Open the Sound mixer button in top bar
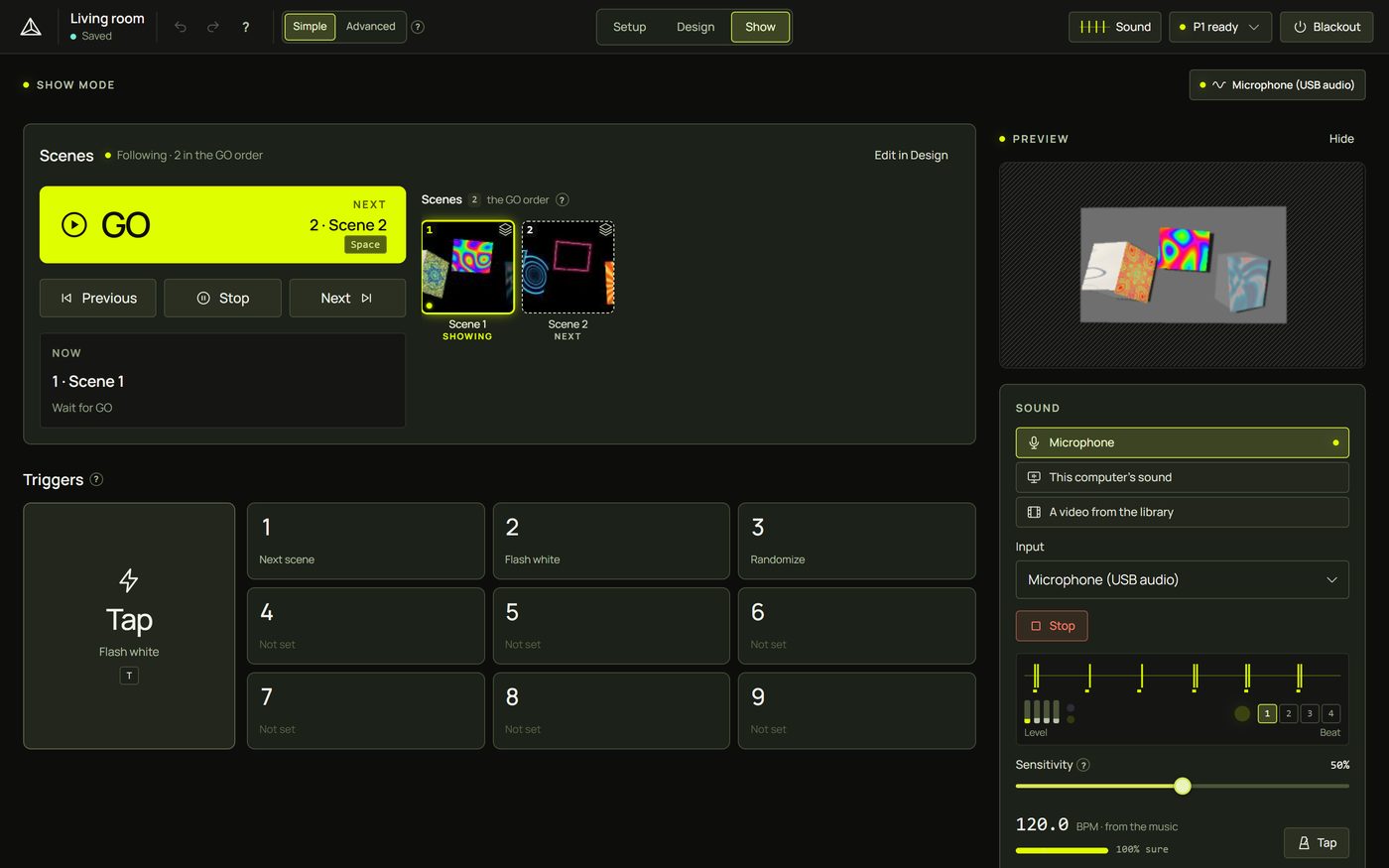This screenshot has height=868, width=1389. pyautogui.click(x=1114, y=27)
